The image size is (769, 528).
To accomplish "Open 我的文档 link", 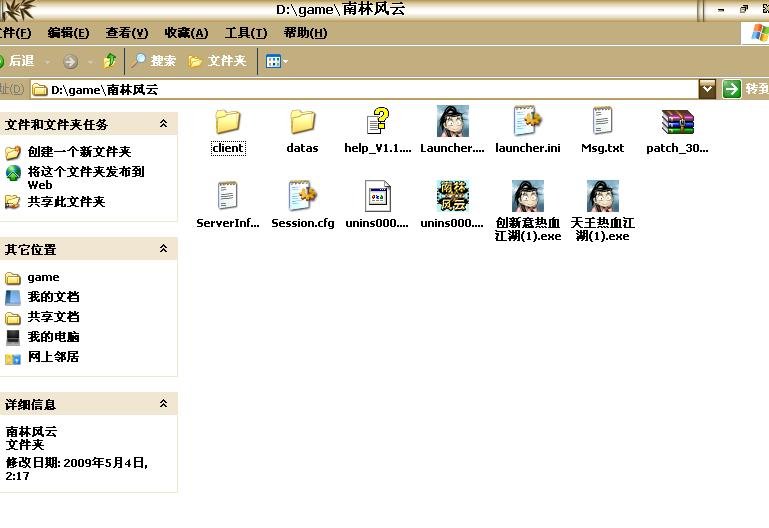I will [x=53, y=297].
